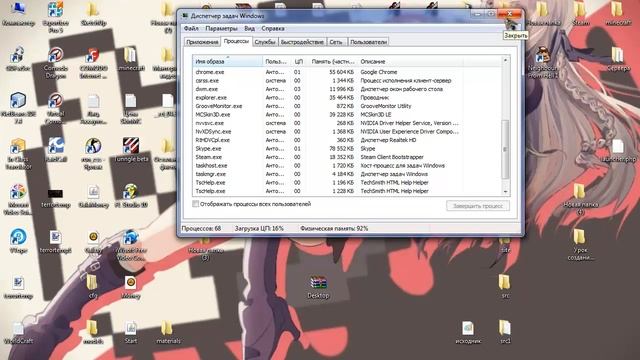
Task: Open the Параметры menu
Action: tap(221, 29)
